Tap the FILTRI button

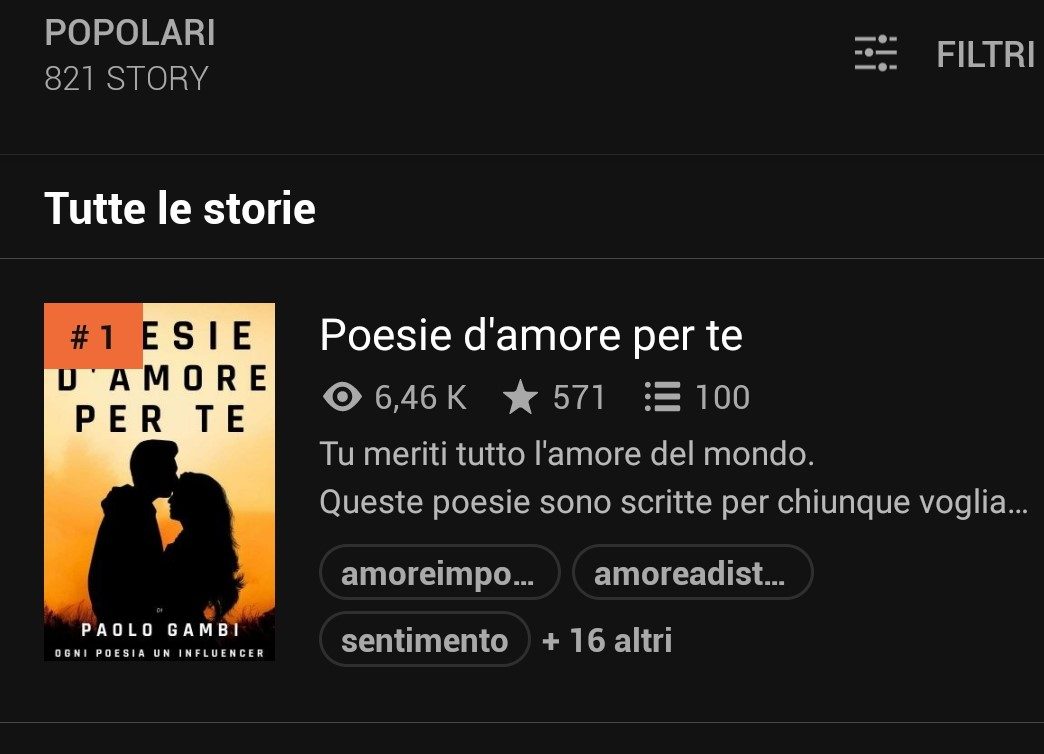tap(985, 55)
